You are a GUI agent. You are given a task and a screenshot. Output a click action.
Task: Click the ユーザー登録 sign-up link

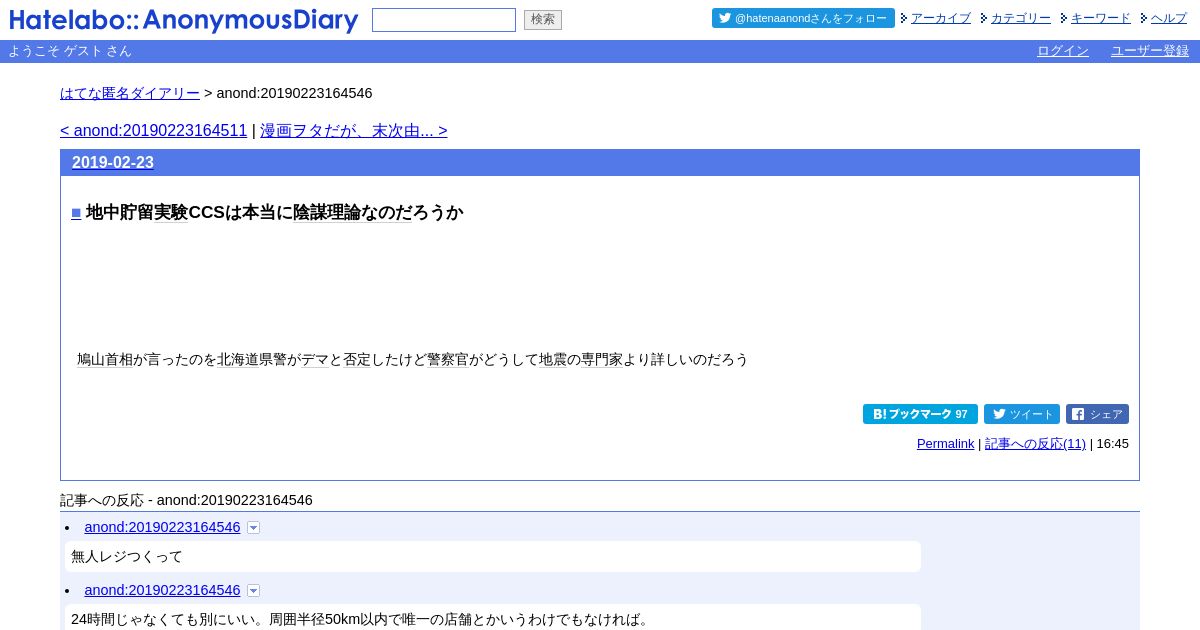point(1150,51)
